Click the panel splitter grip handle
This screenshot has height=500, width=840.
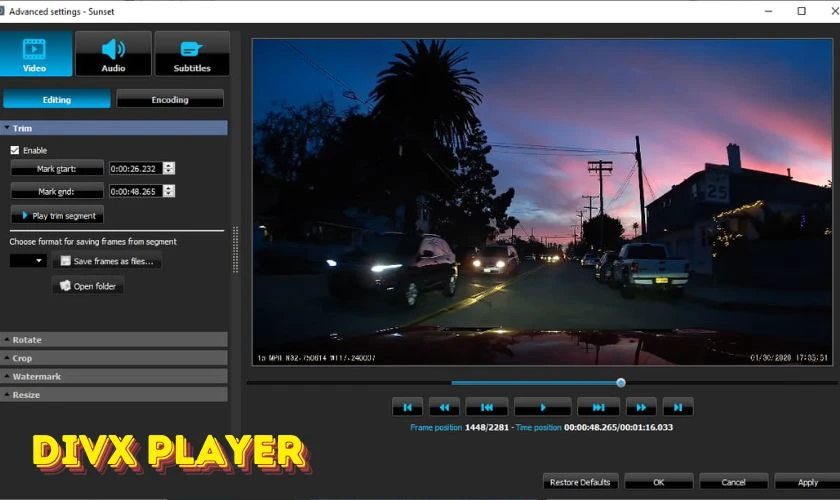235,250
